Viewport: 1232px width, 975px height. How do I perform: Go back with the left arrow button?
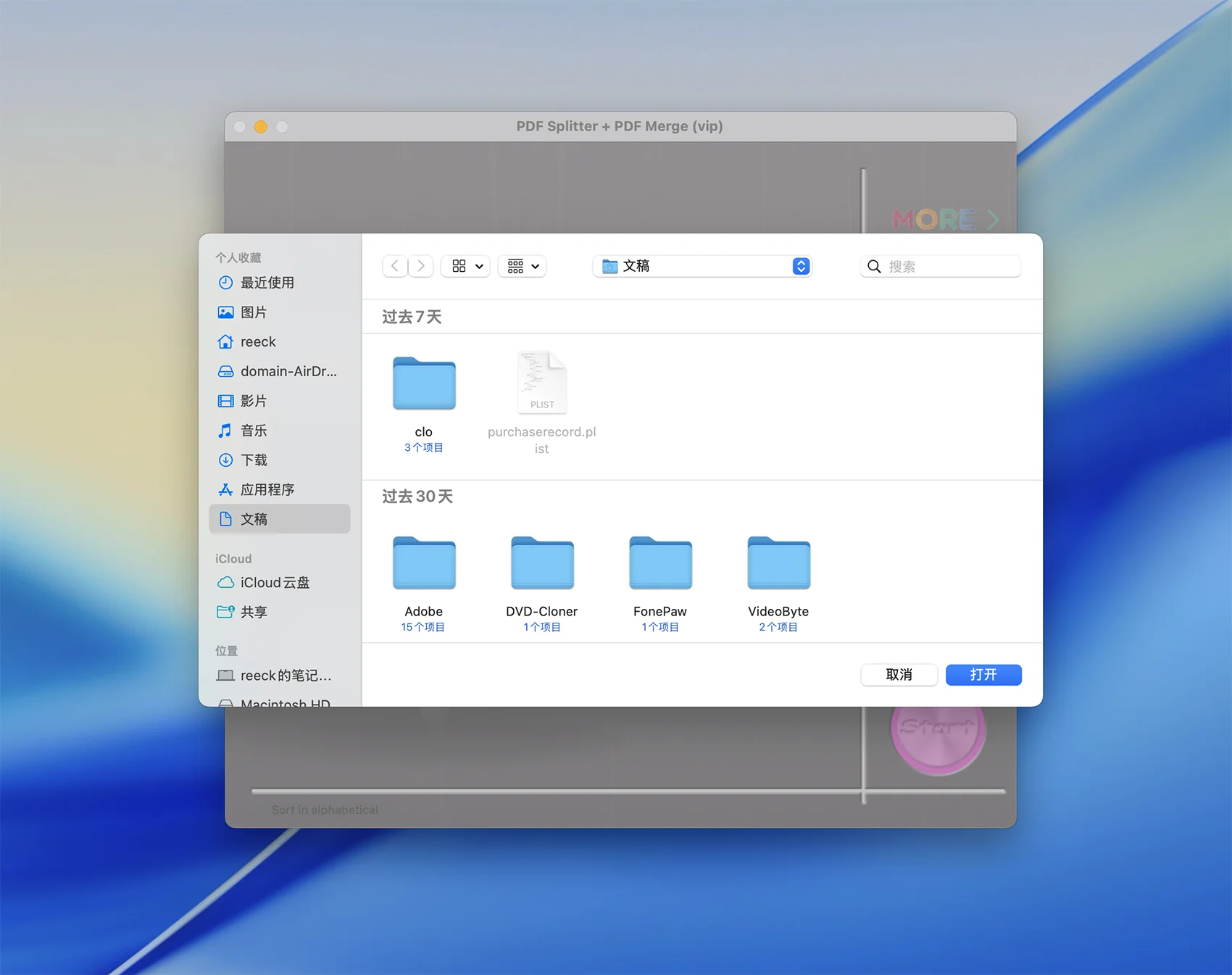(x=395, y=266)
